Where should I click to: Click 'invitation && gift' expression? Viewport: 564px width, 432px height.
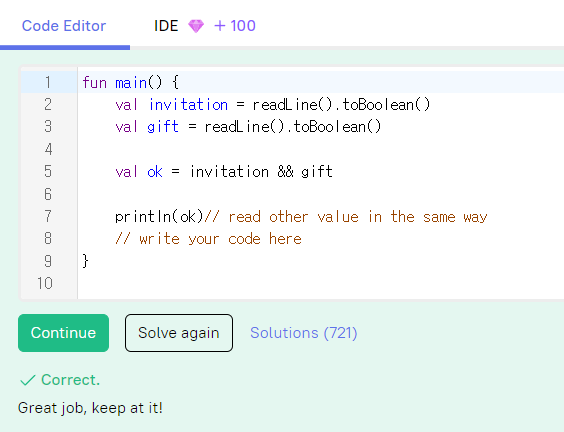[x=261, y=172]
